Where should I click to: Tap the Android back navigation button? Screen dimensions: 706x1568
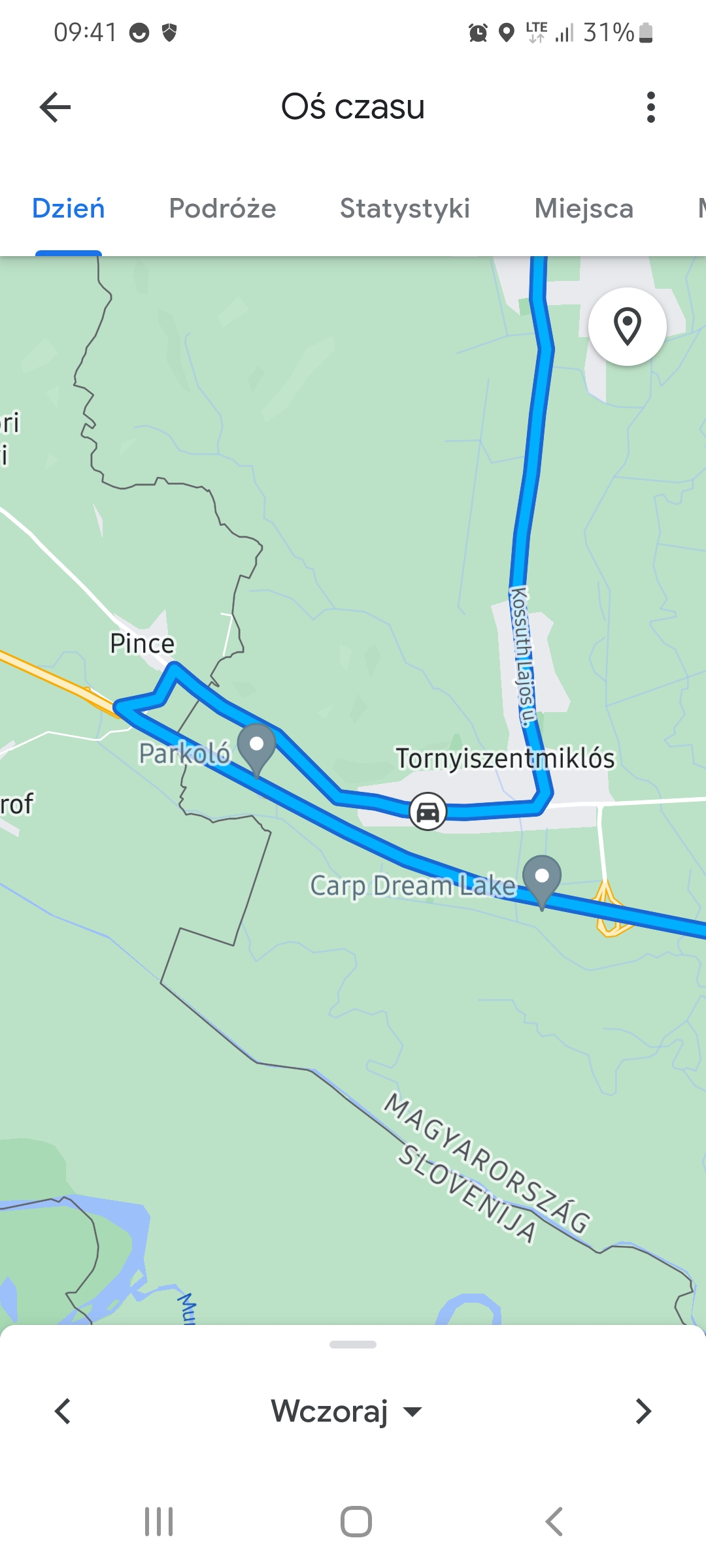(554, 1522)
